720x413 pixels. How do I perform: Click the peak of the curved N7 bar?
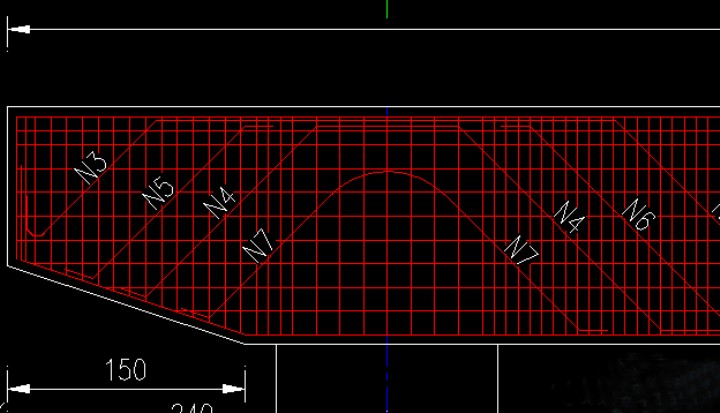(x=387, y=172)
